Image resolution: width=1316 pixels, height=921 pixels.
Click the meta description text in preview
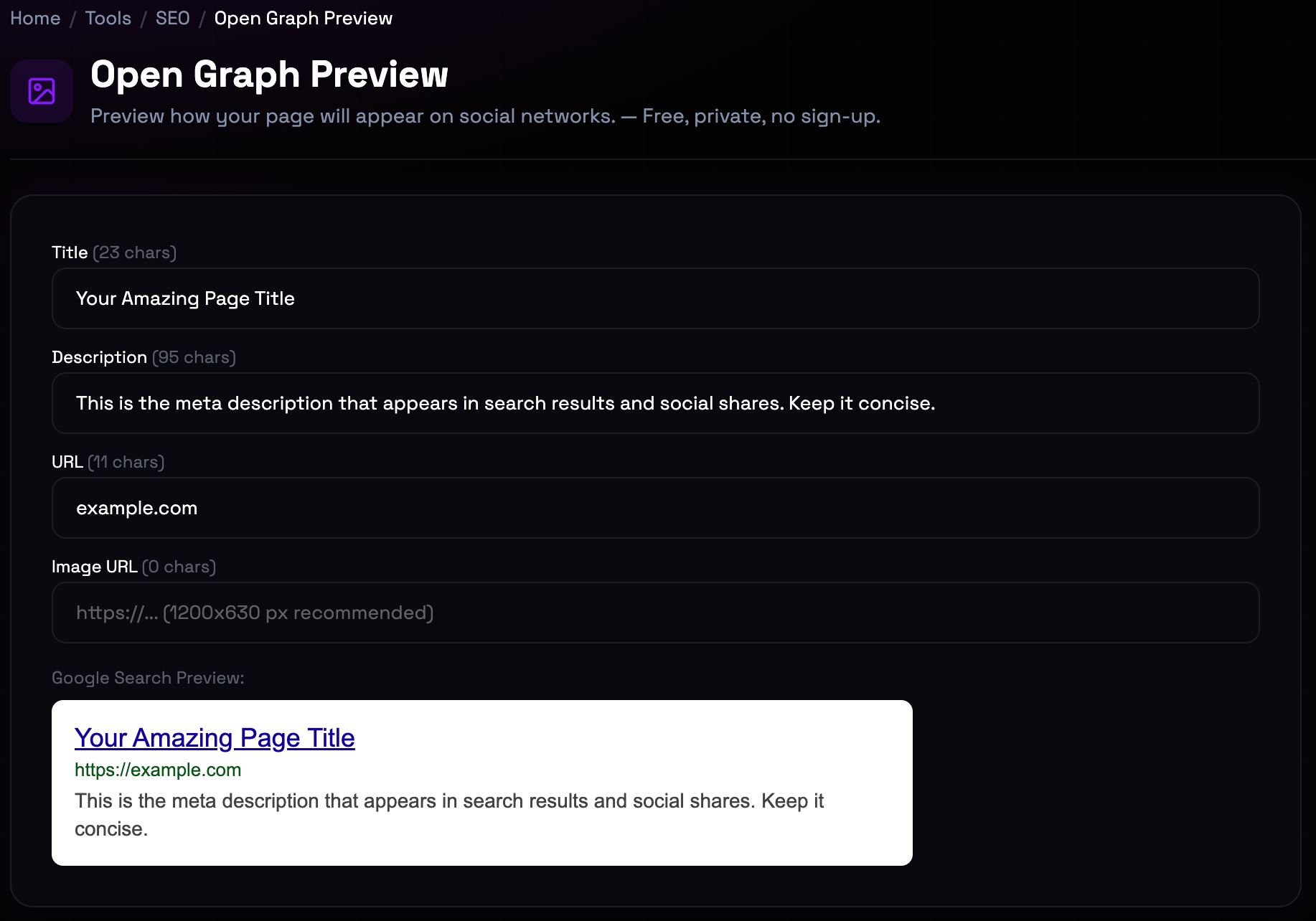tap(449, 815)
